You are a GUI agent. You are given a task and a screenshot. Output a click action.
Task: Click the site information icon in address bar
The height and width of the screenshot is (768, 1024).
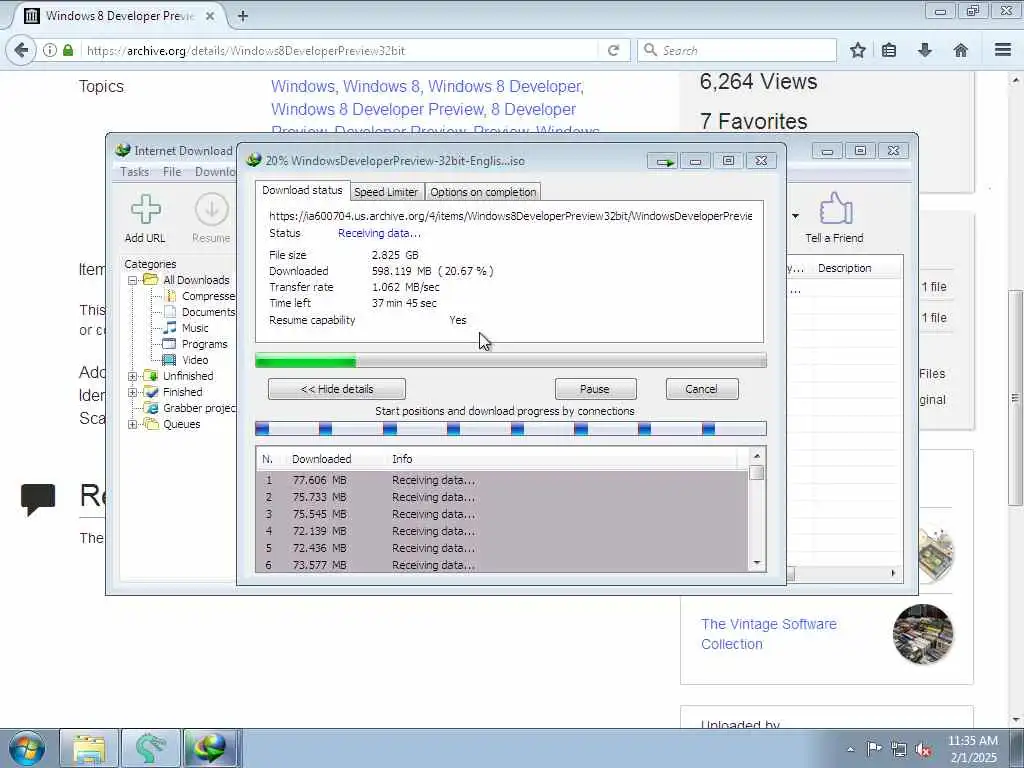pyautogui.click(x=50, y=50)
